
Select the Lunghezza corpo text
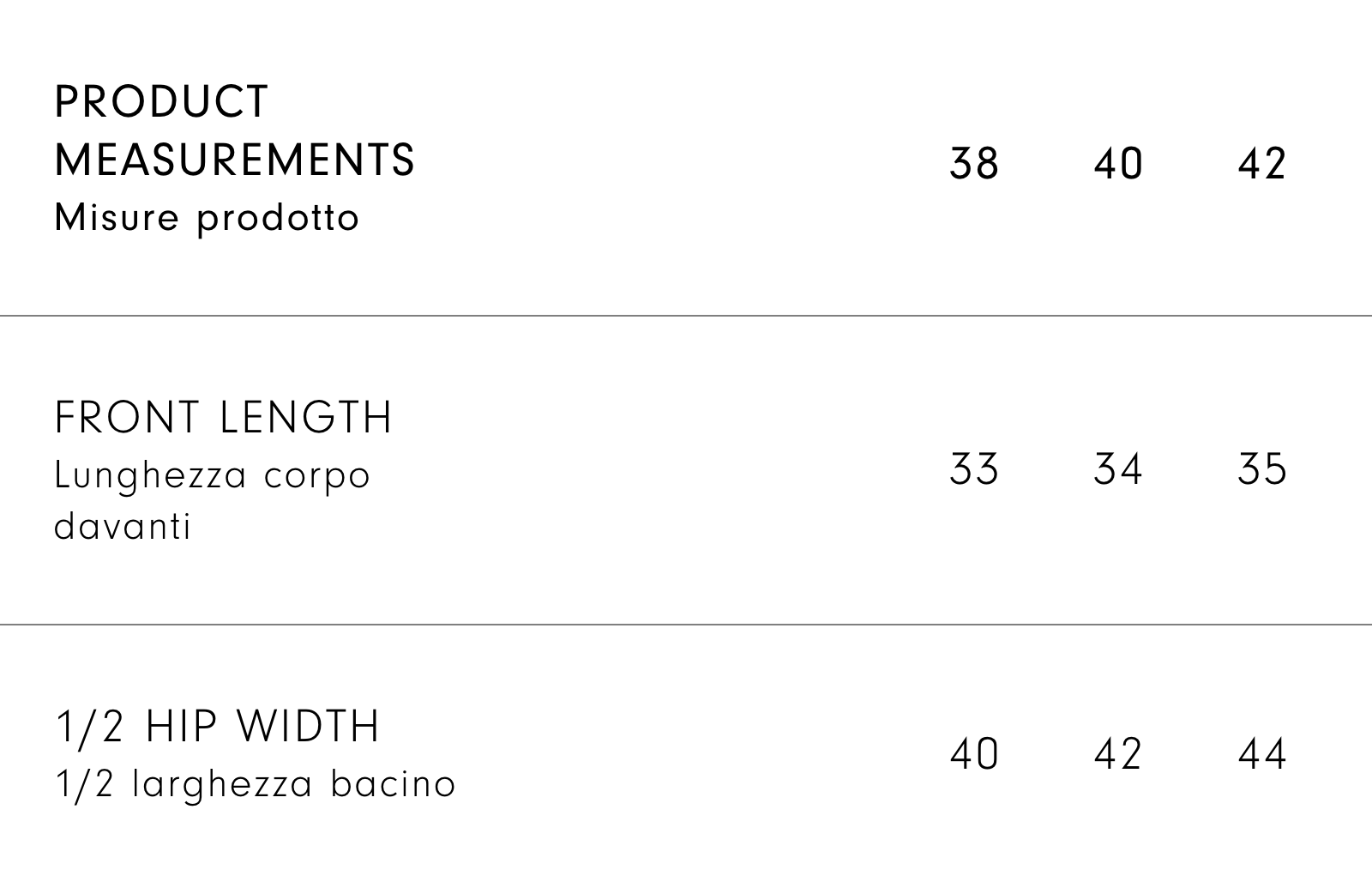point(212,475)
